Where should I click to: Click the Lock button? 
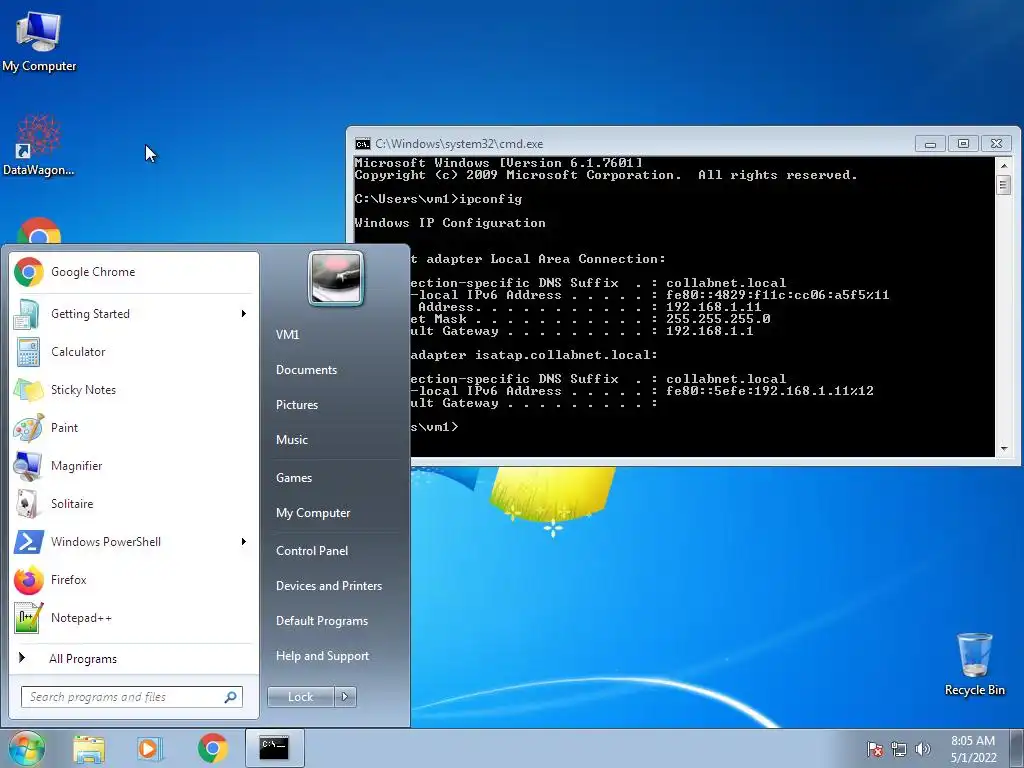300,697
